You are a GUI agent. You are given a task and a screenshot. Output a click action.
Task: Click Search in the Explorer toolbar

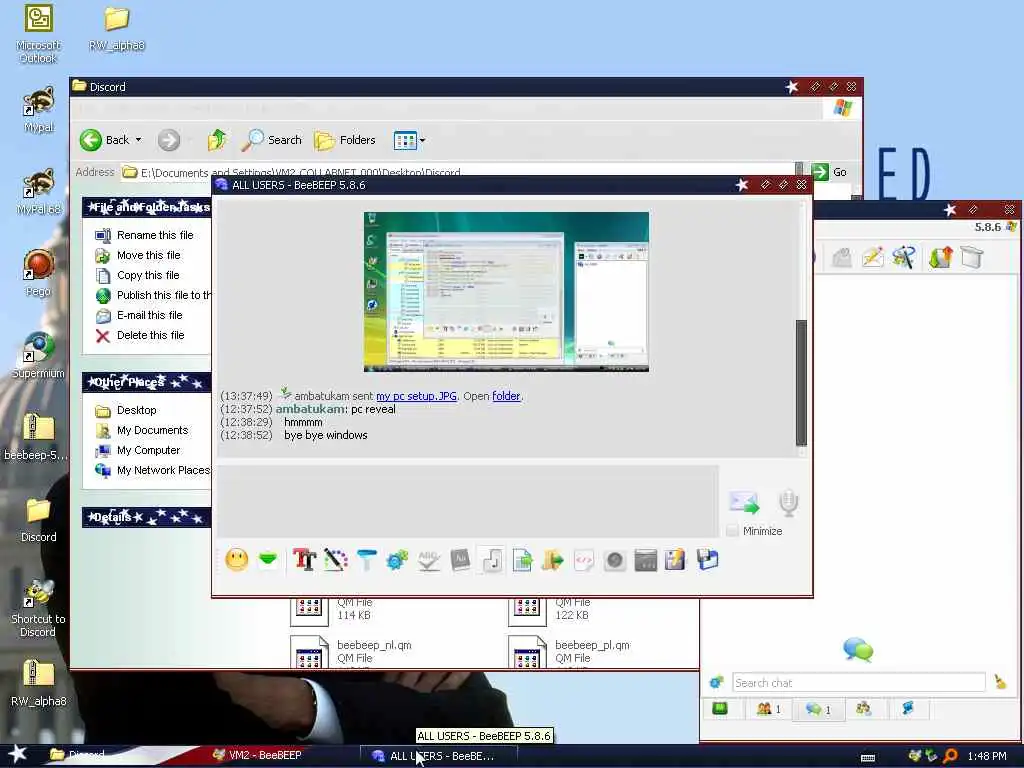tap(272, 140)
